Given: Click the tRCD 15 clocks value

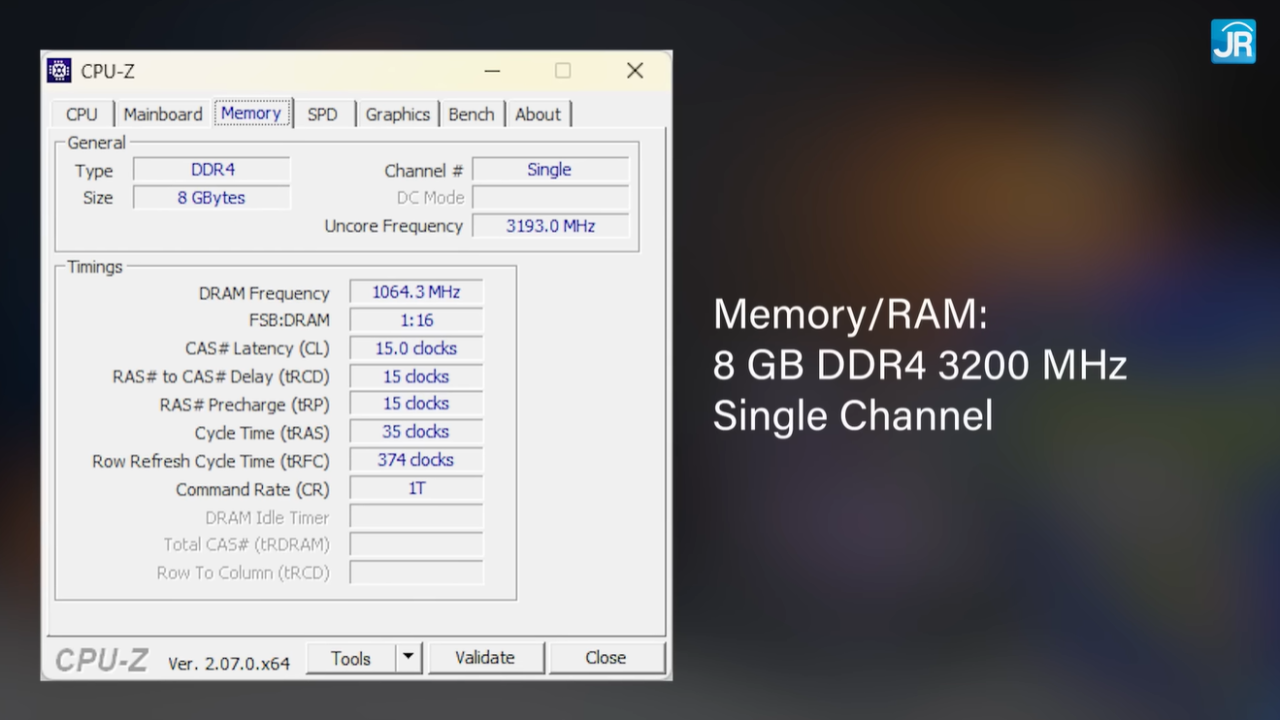Looking at the screenshot, I should pos(416,377).
